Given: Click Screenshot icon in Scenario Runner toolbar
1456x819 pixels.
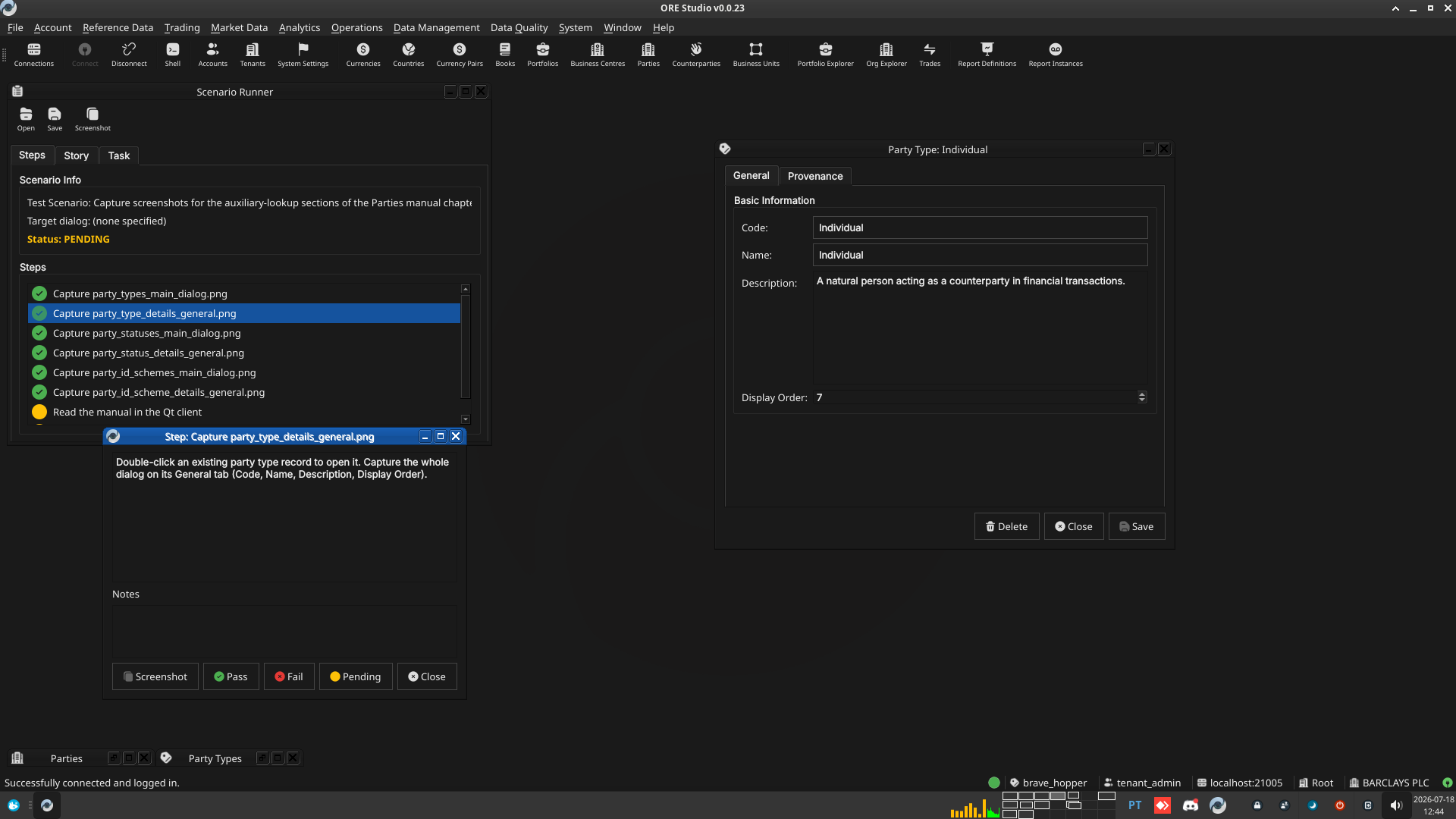Looking at the screenshot, I should 93,119.
